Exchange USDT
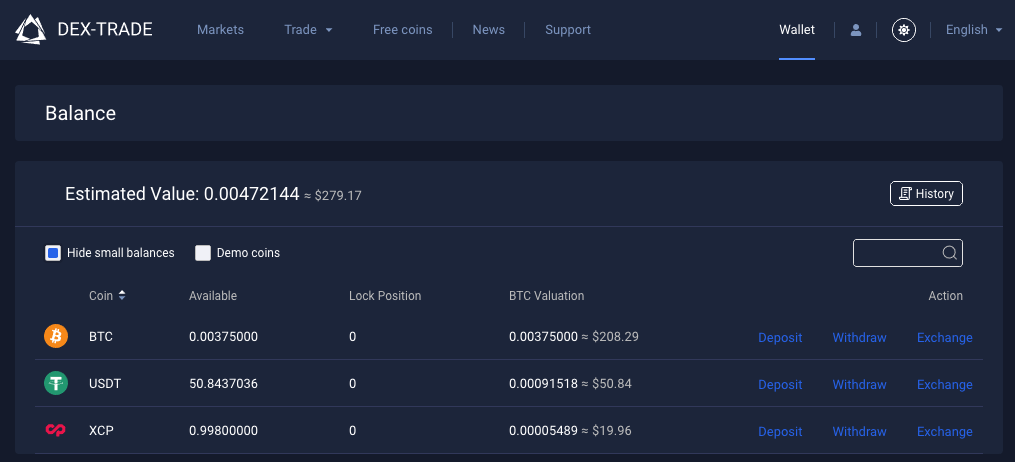The image size is (1015, 462). click(x=944, y=384)
